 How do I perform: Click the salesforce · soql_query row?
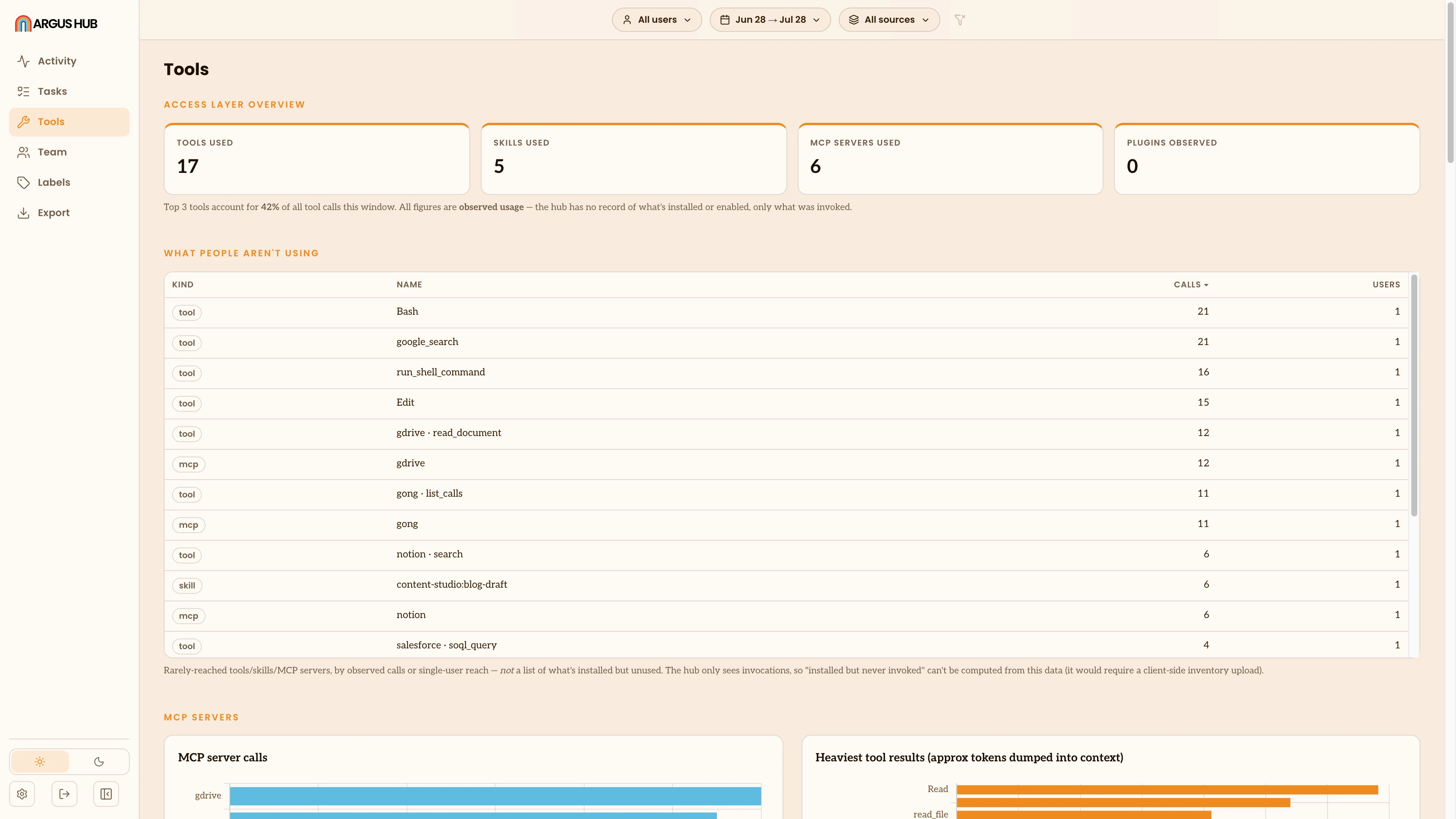tap(786, 645)
